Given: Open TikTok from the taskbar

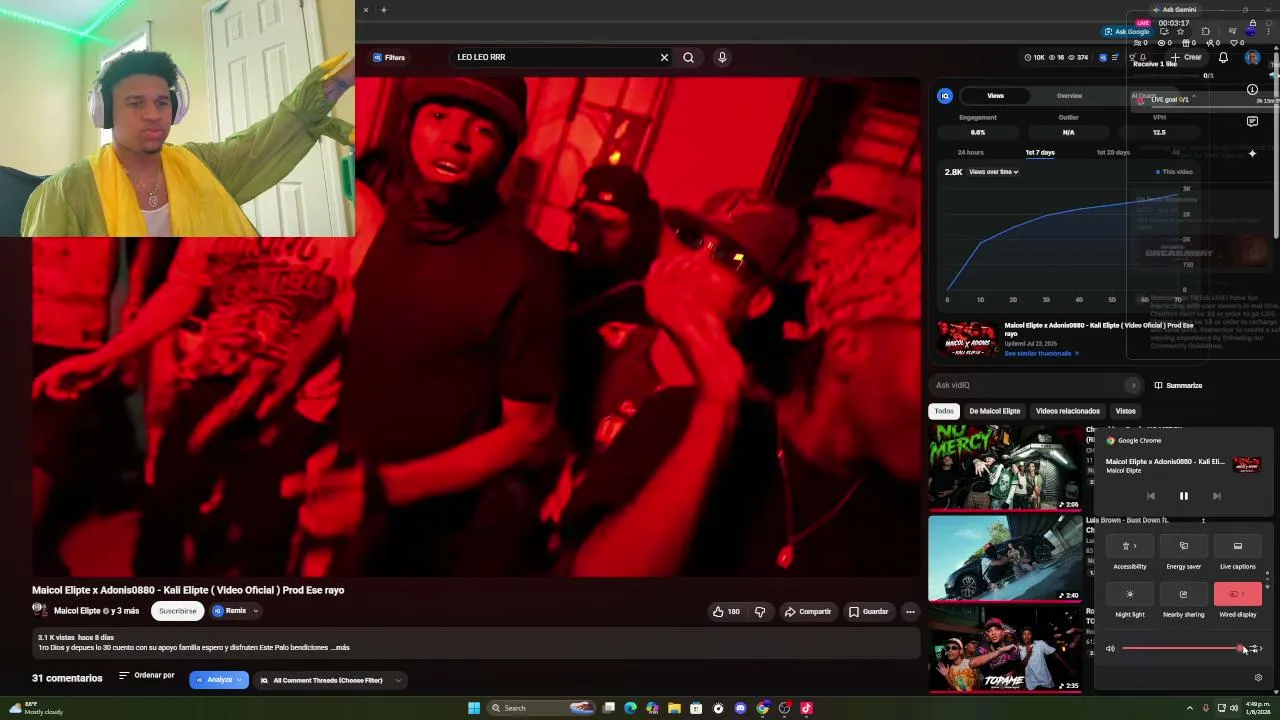Looking at the screenshot, I should (806, 708).
